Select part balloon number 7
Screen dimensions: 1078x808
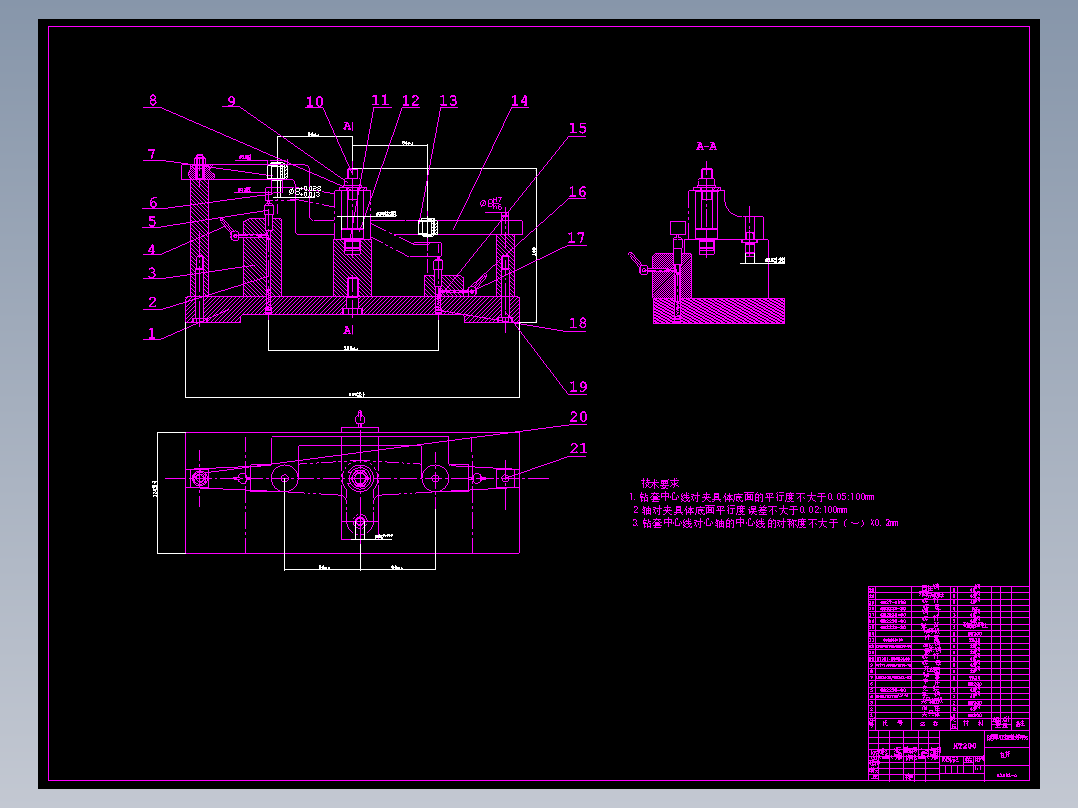coord(152,155)
